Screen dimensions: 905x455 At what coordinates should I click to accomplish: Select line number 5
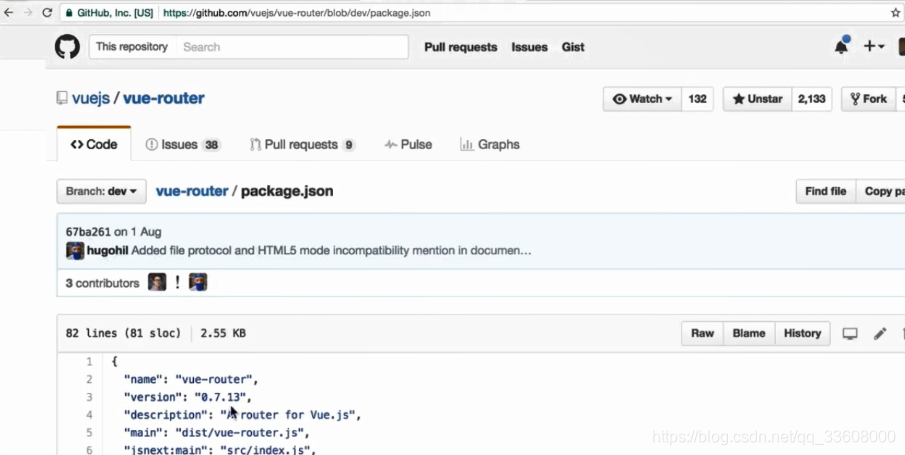(89, 432)
